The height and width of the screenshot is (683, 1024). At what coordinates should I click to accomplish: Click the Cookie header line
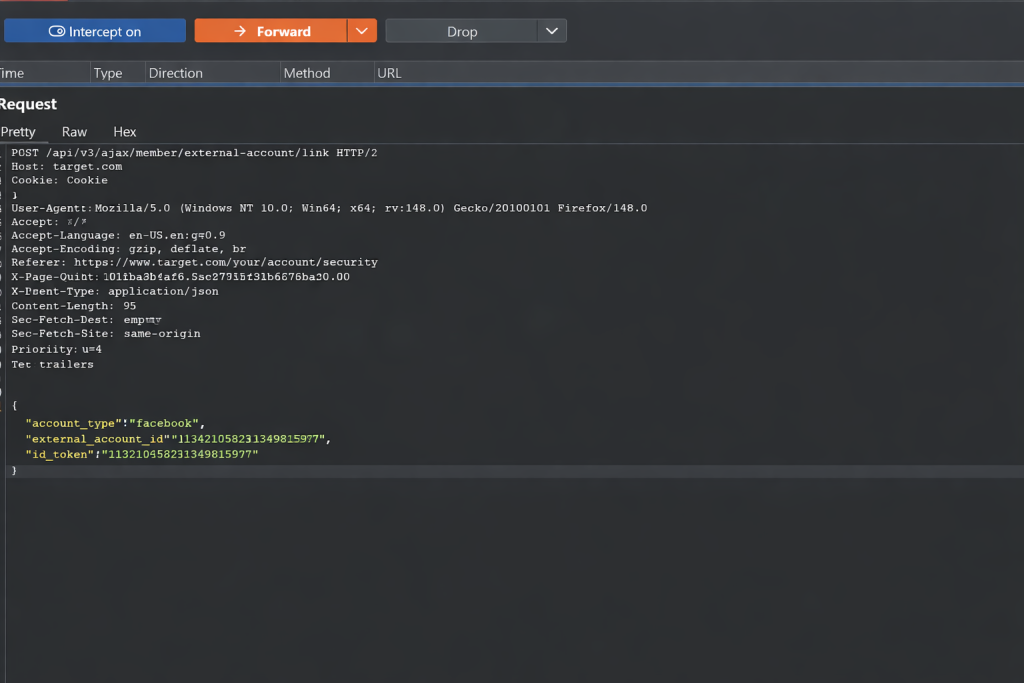click(59, 180)
